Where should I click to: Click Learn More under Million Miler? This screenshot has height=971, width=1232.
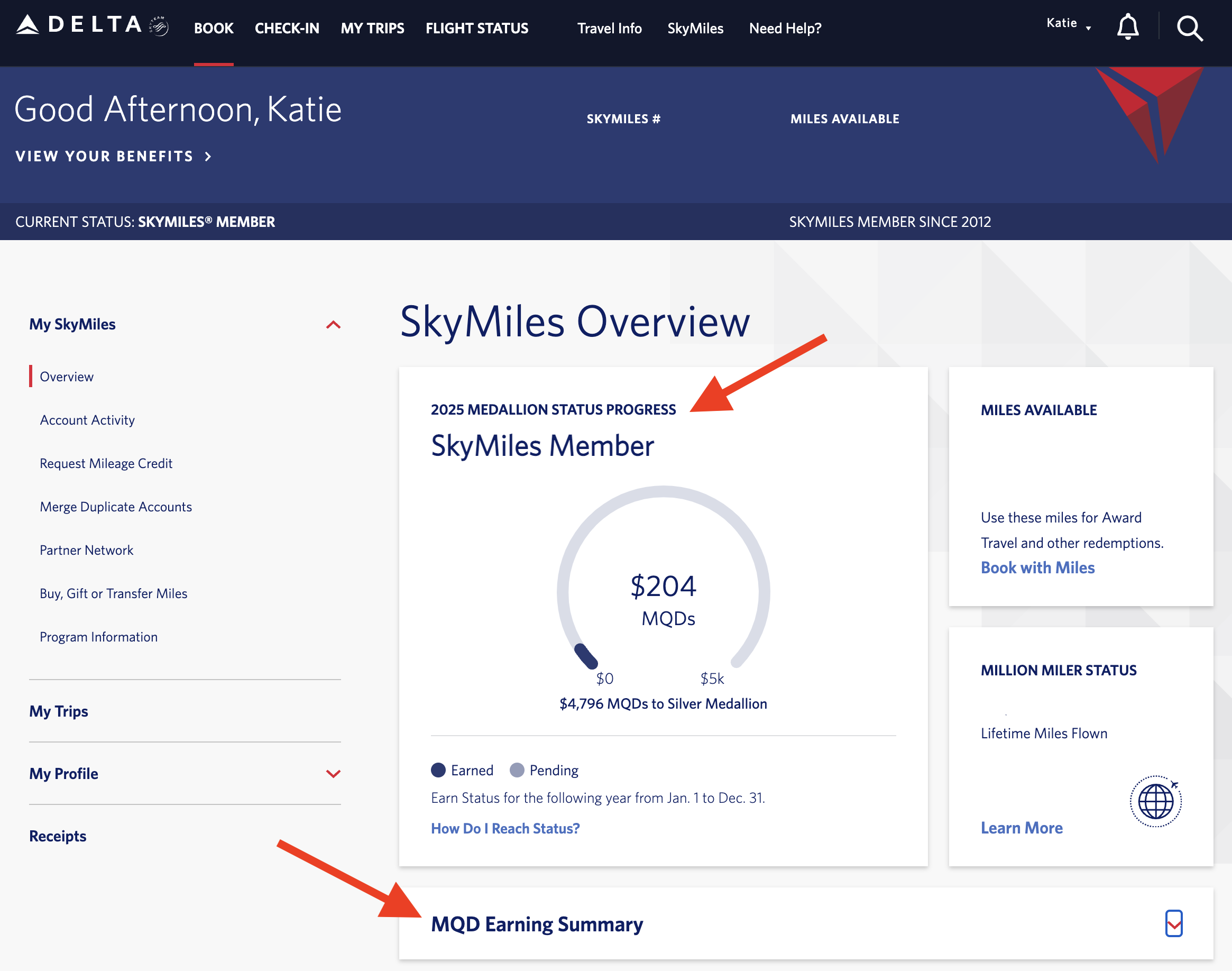pos(1021,828)
